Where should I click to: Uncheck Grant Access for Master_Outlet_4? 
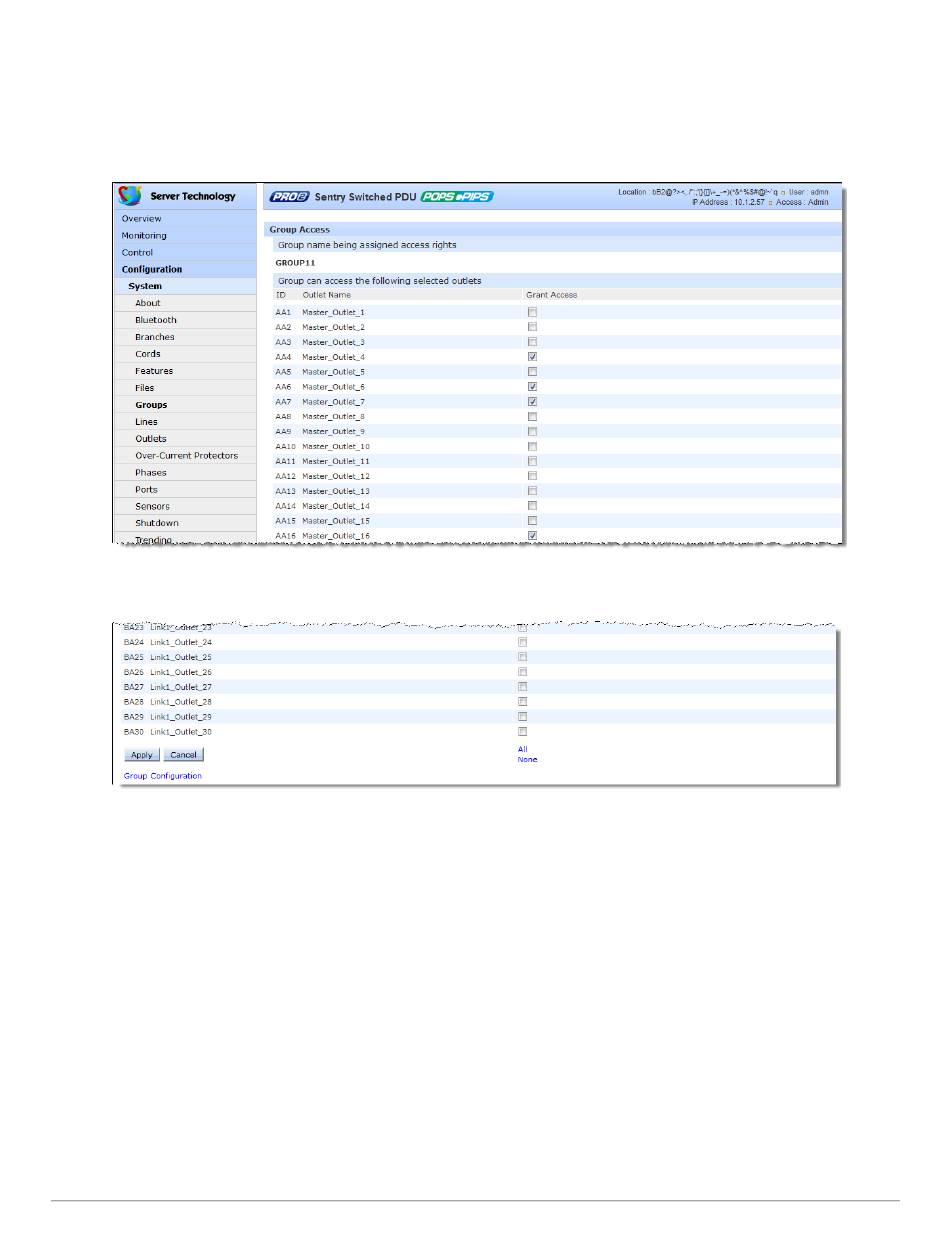(x=532, y=357)
